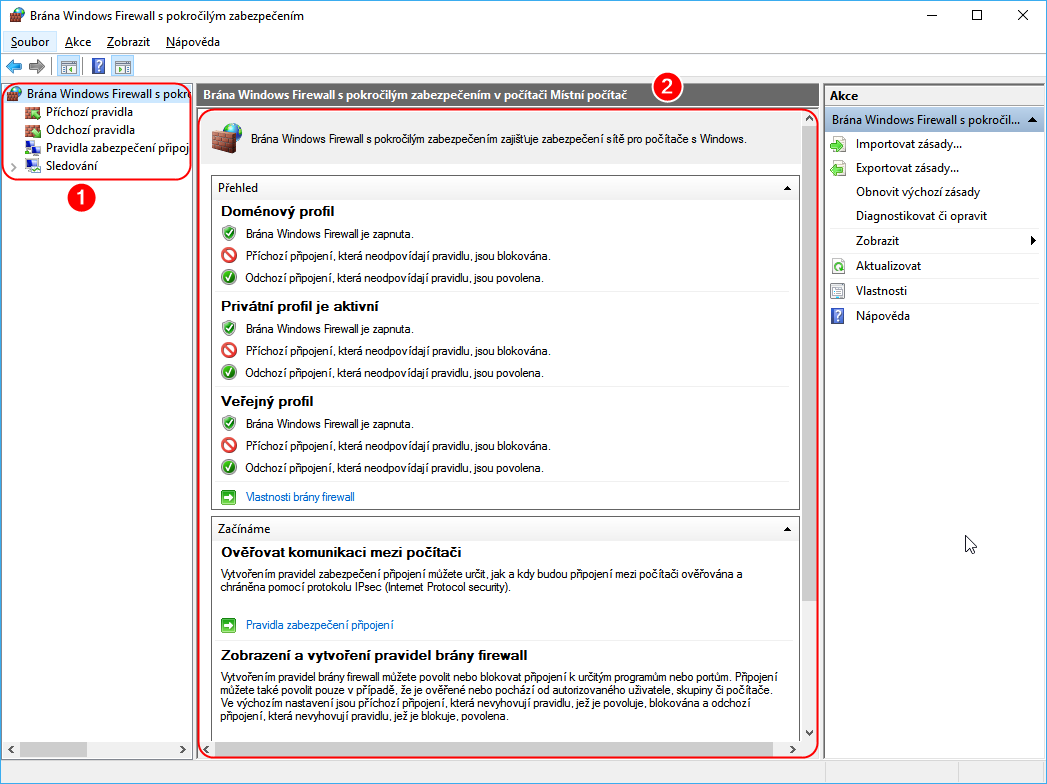Click the Forward arrow toolbar icon

point(37,66)
